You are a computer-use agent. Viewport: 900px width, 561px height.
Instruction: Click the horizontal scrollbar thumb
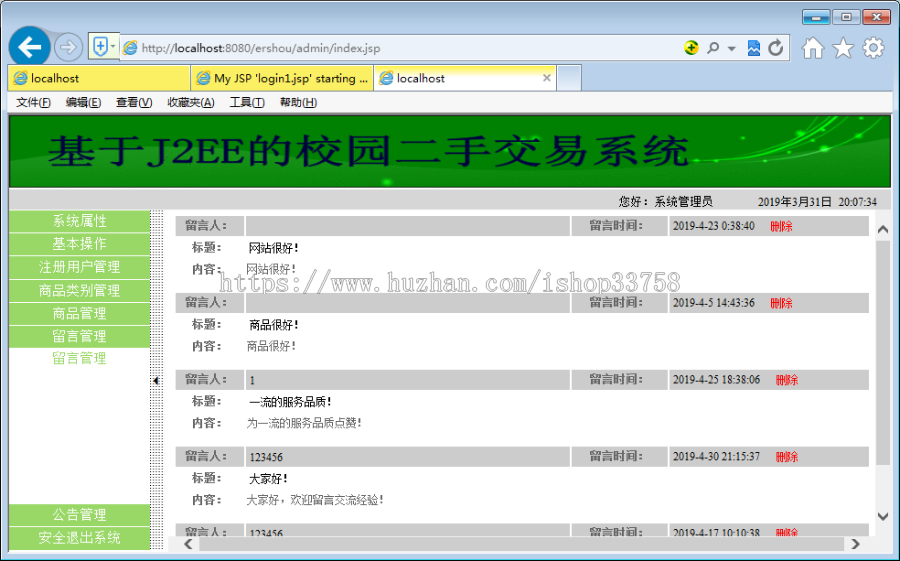point(521,544)
